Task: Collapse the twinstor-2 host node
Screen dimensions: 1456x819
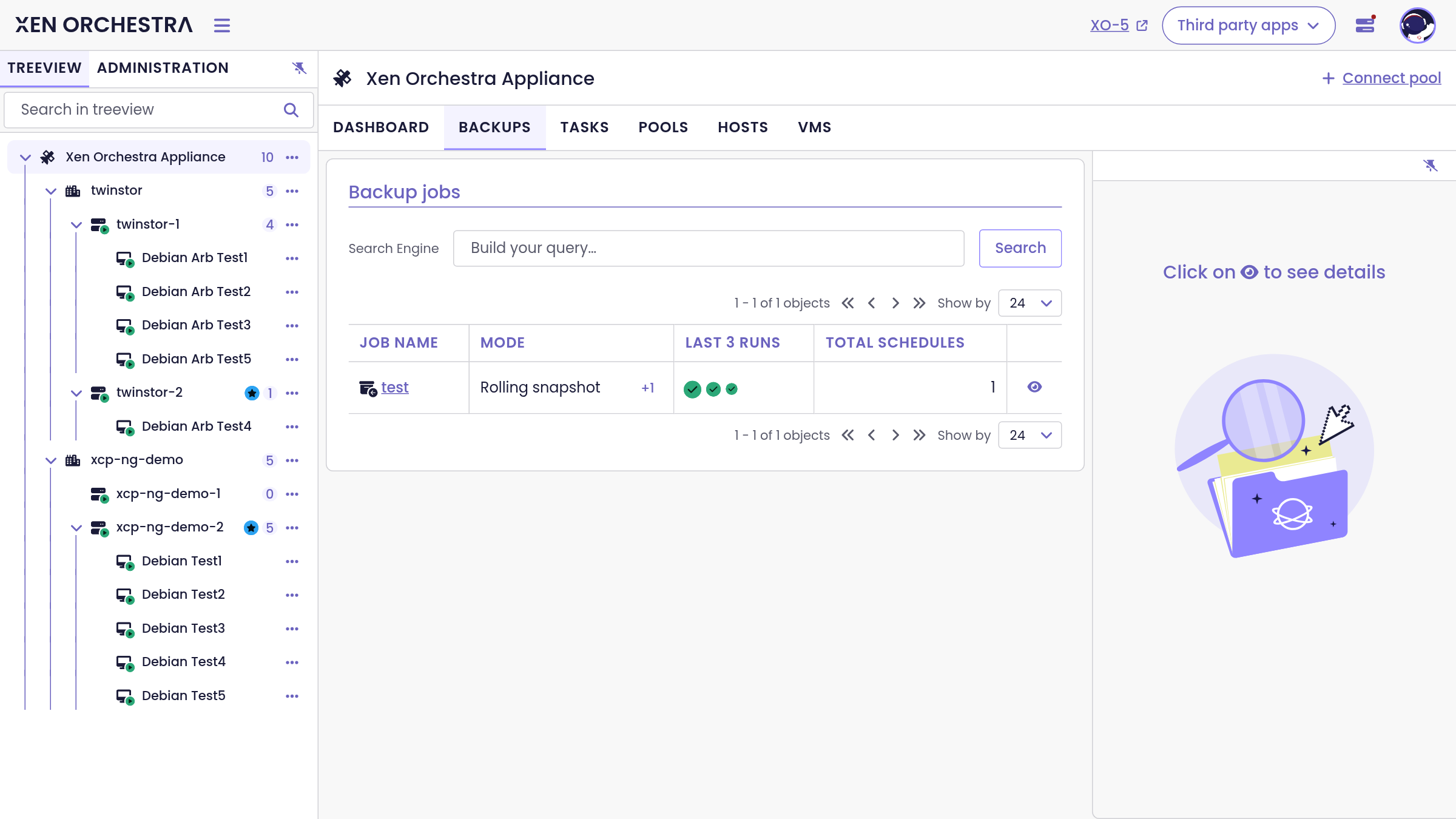Action: point(76,393)
